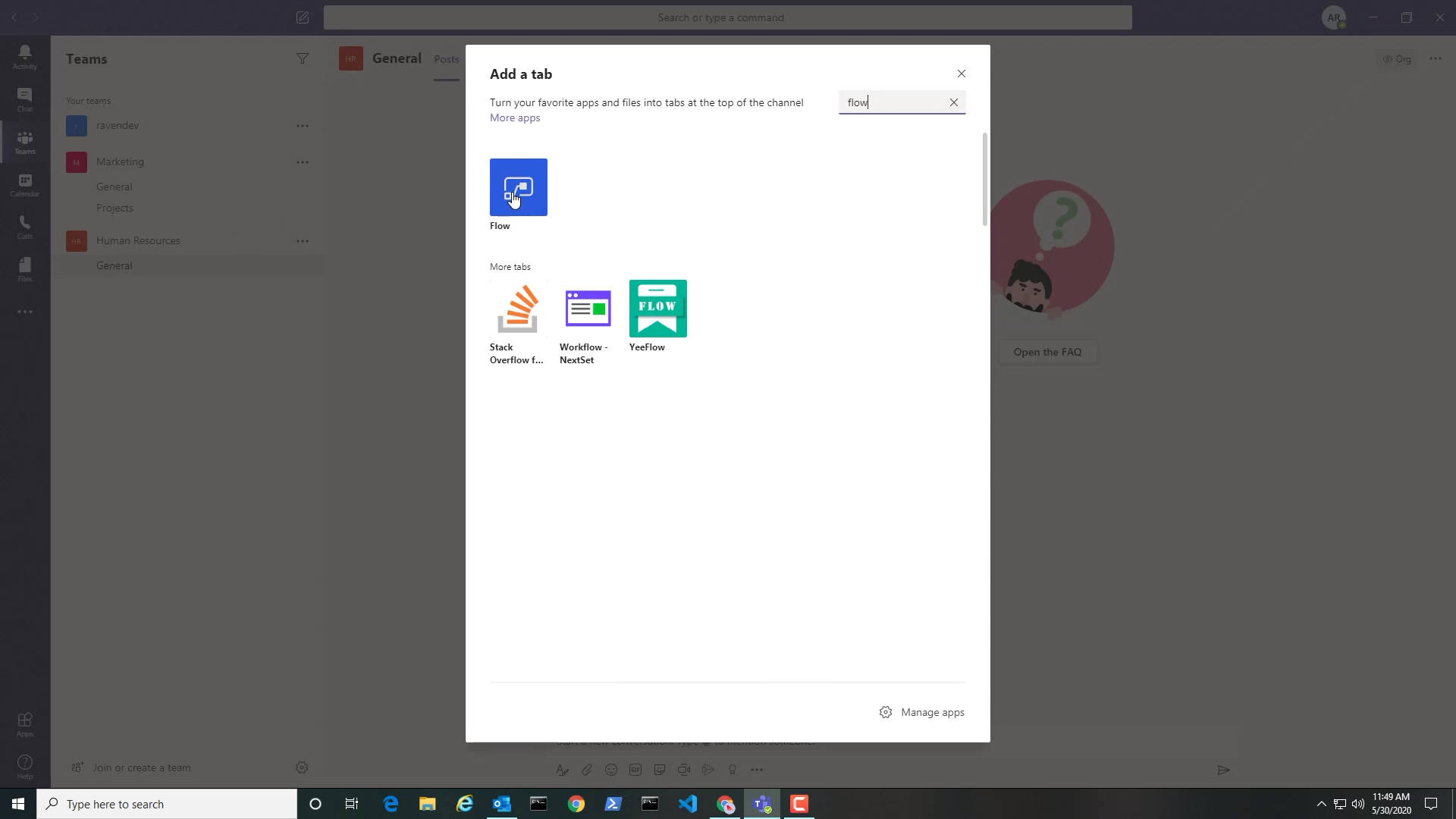Open the Human Resources General channel

coord(115,265)
